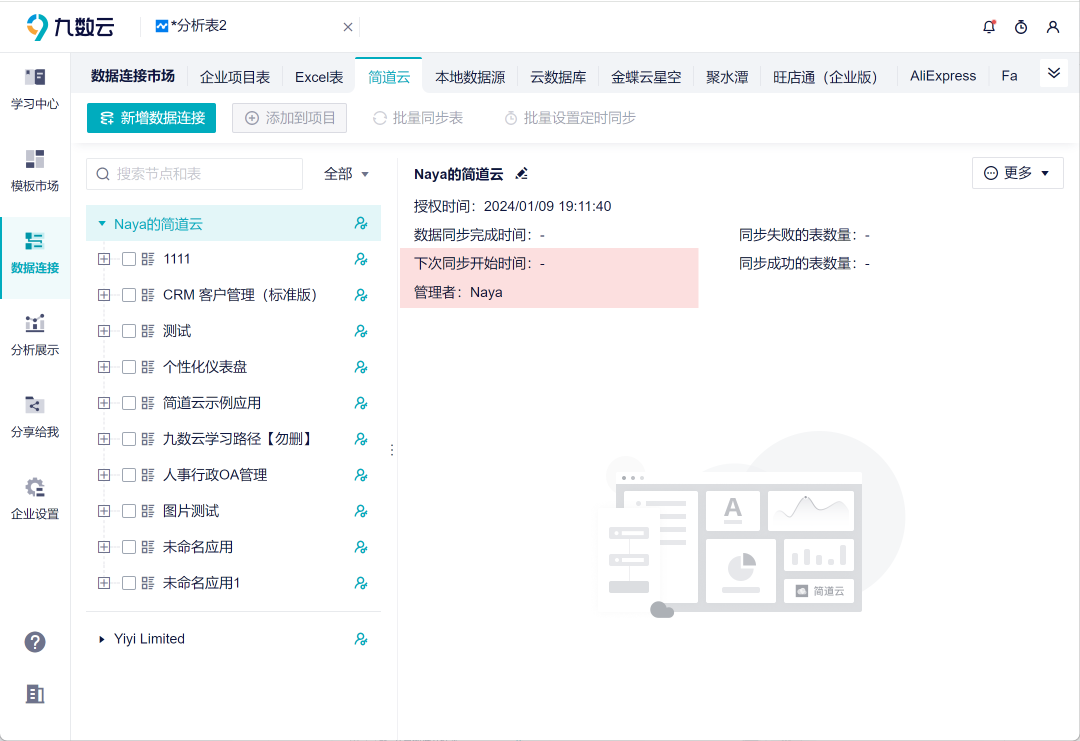Image resolution: width=1080 pixels, height=741 pixels.
Task: Click the timer clock icon in header
Action: [x=1021, y=27]
